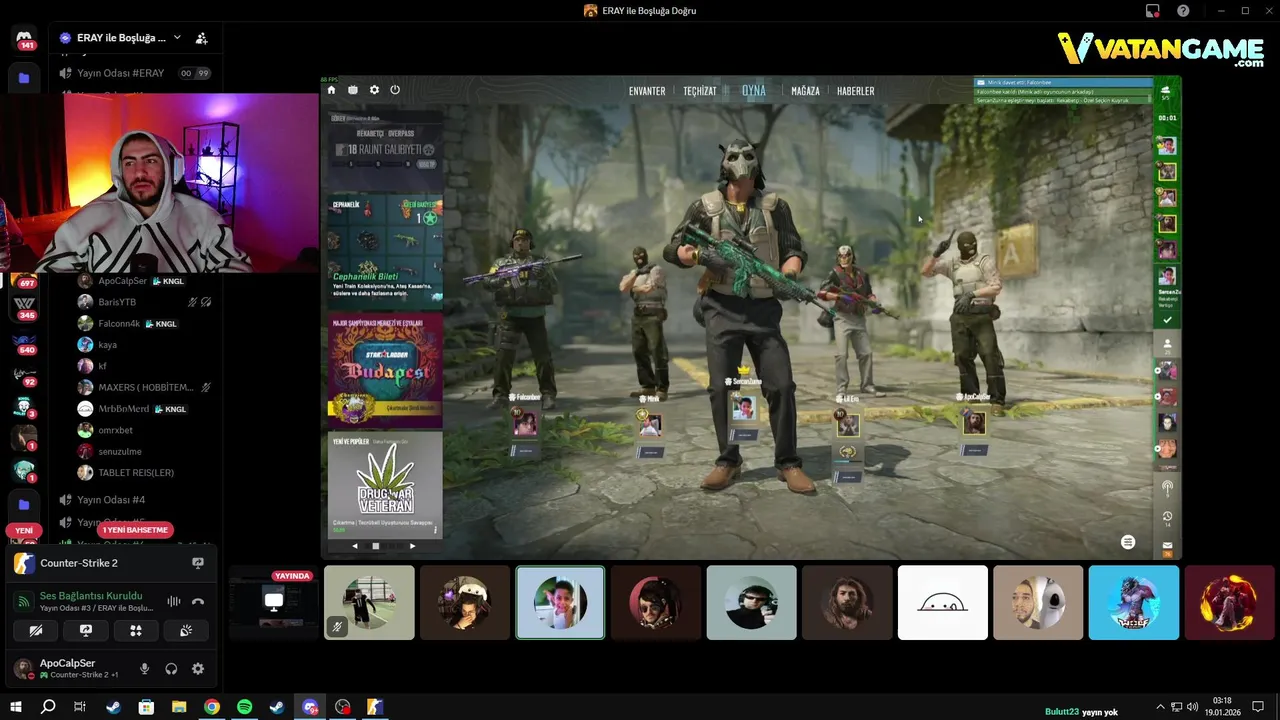Select user MrbBnMerd in voice list
This screenshot has width=1280, height=720.
tap(145, 408)
